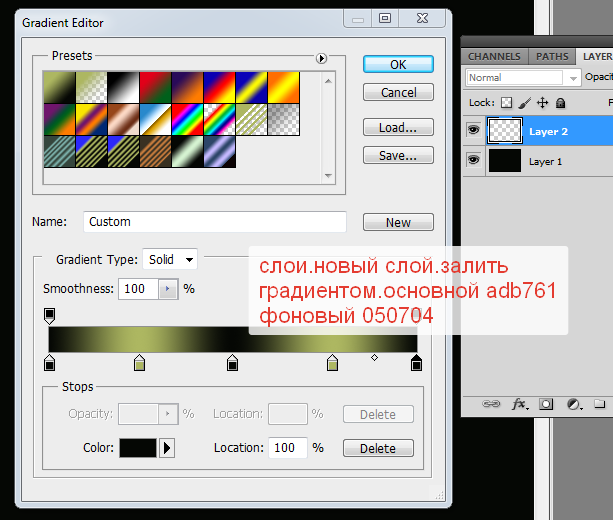Click the link layers icon

[491, 403]
